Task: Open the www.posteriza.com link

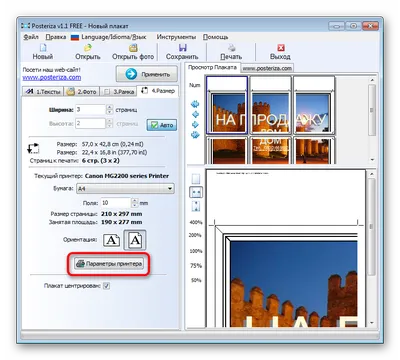Action: [52, 77]
